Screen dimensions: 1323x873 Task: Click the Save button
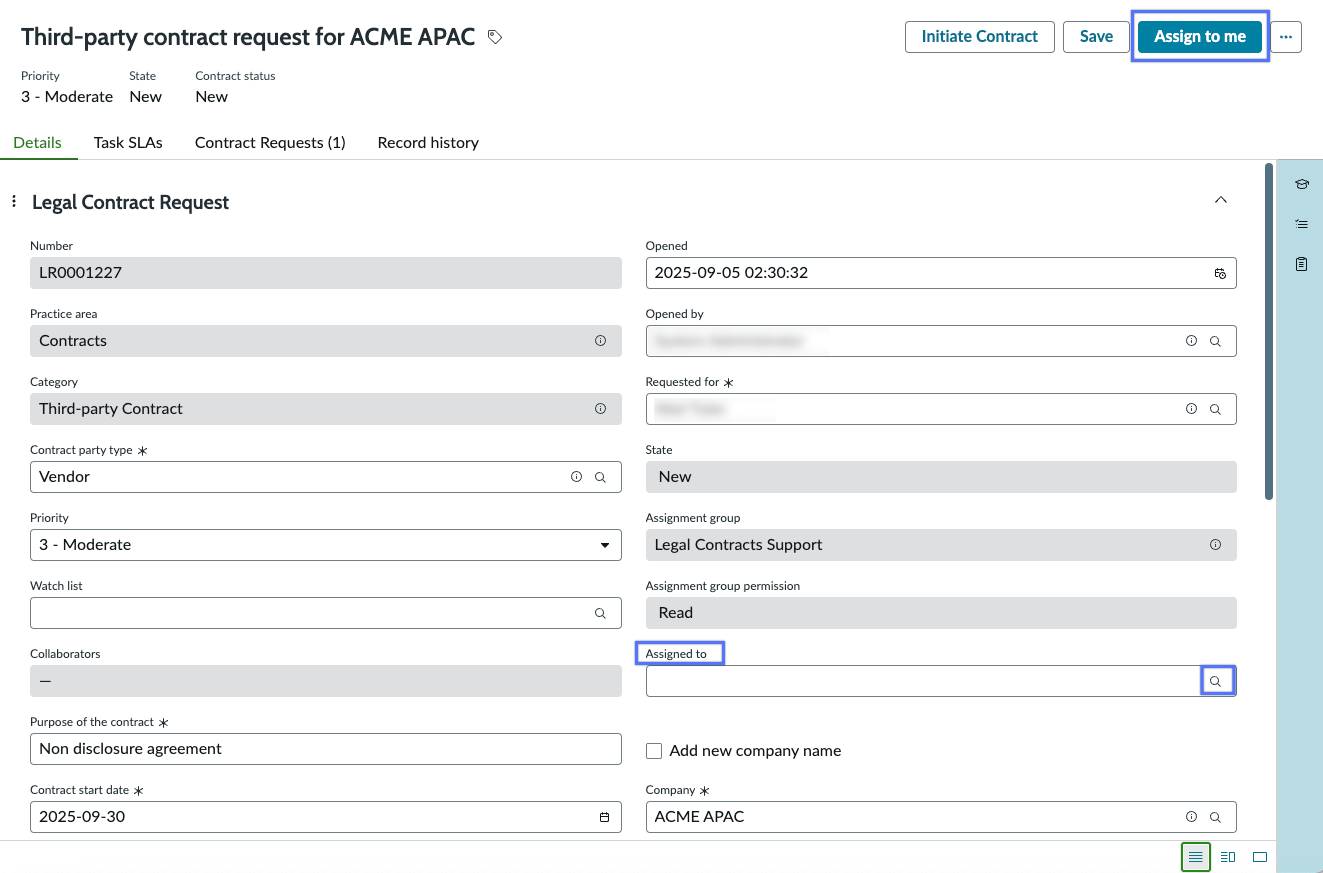tap(1096, 37)
